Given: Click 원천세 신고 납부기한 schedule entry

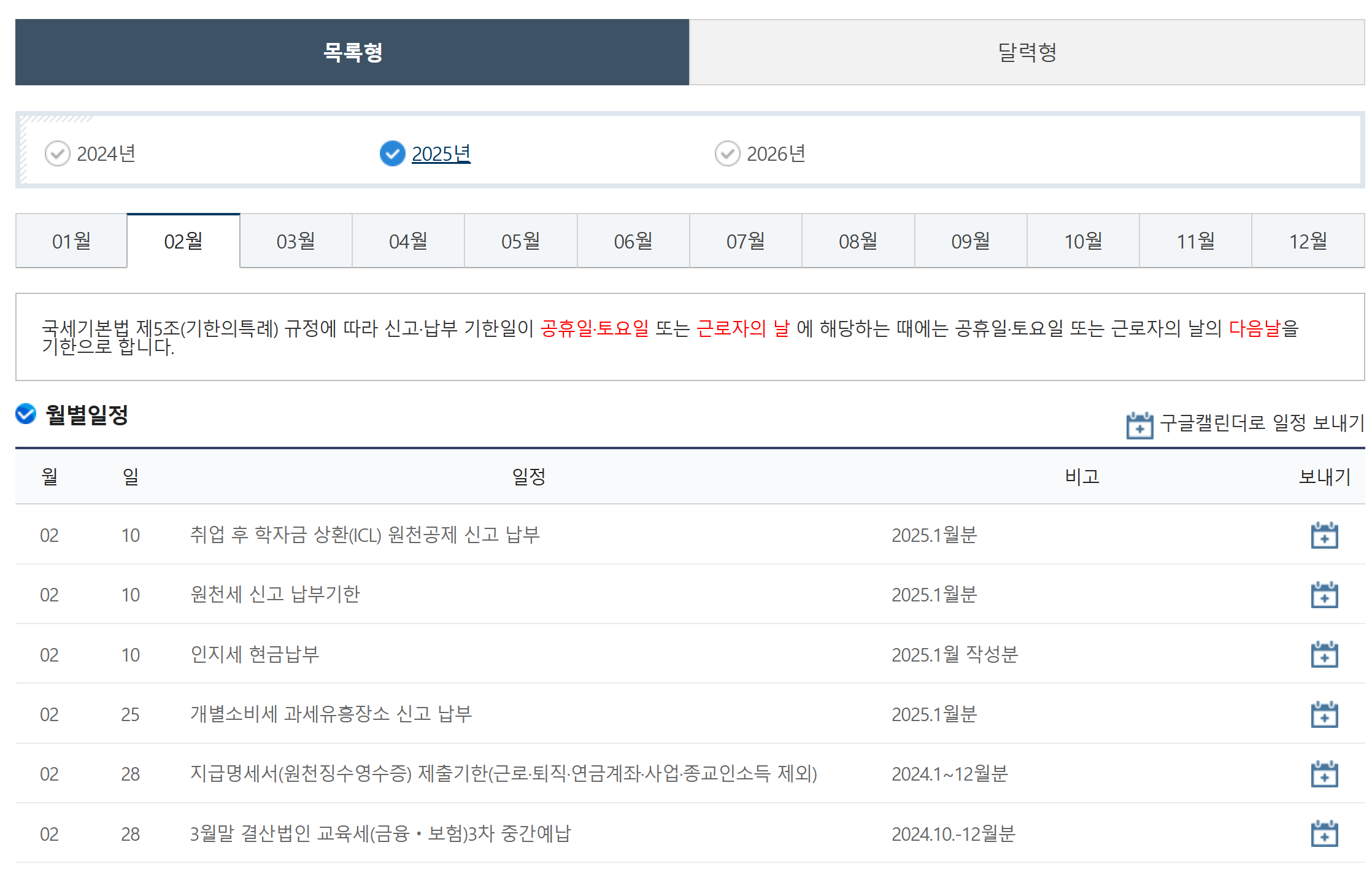Looking at the screenshot, I should (275, 594).
